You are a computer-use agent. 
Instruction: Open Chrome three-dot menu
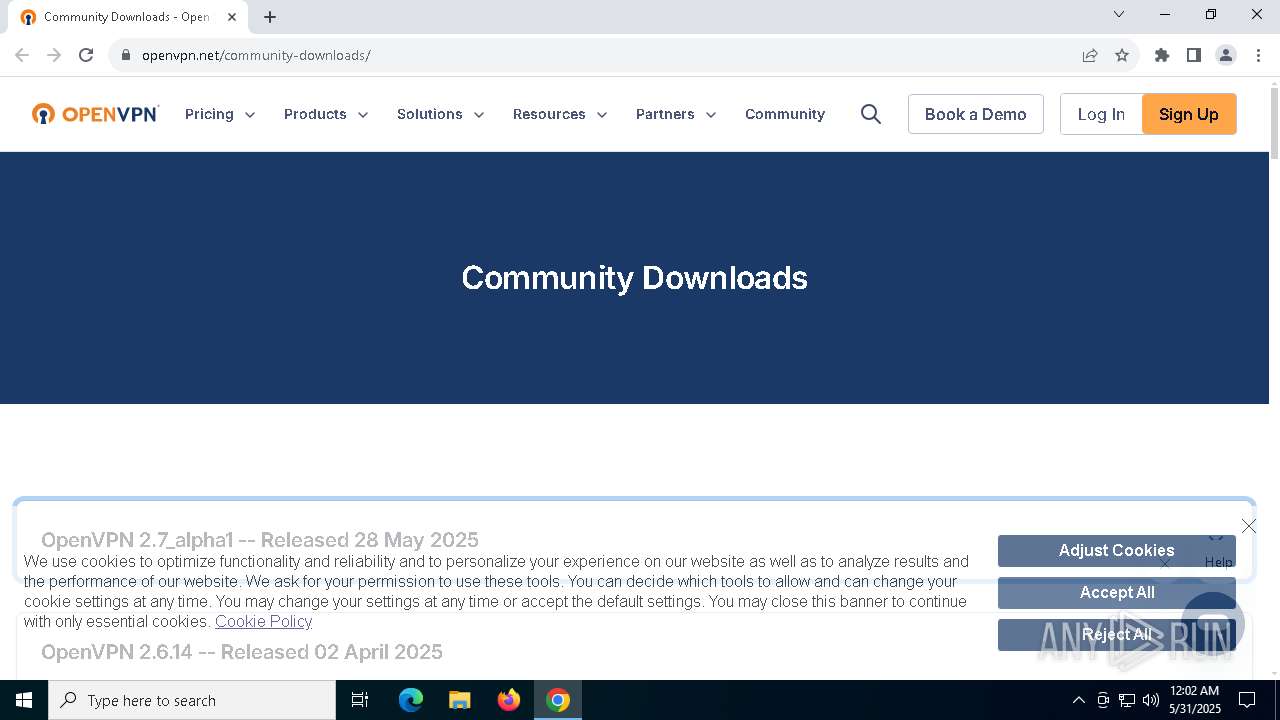pos(1258,55)
